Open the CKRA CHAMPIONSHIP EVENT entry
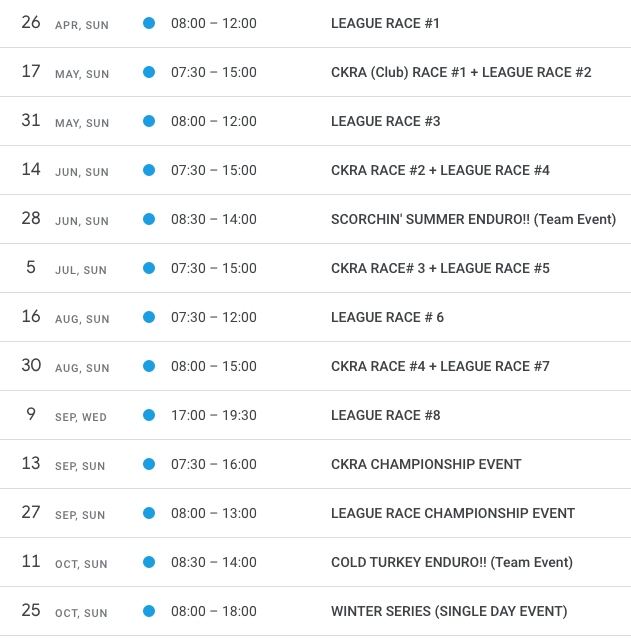Viewport: 631px width, 642px height. pos(426,464)
